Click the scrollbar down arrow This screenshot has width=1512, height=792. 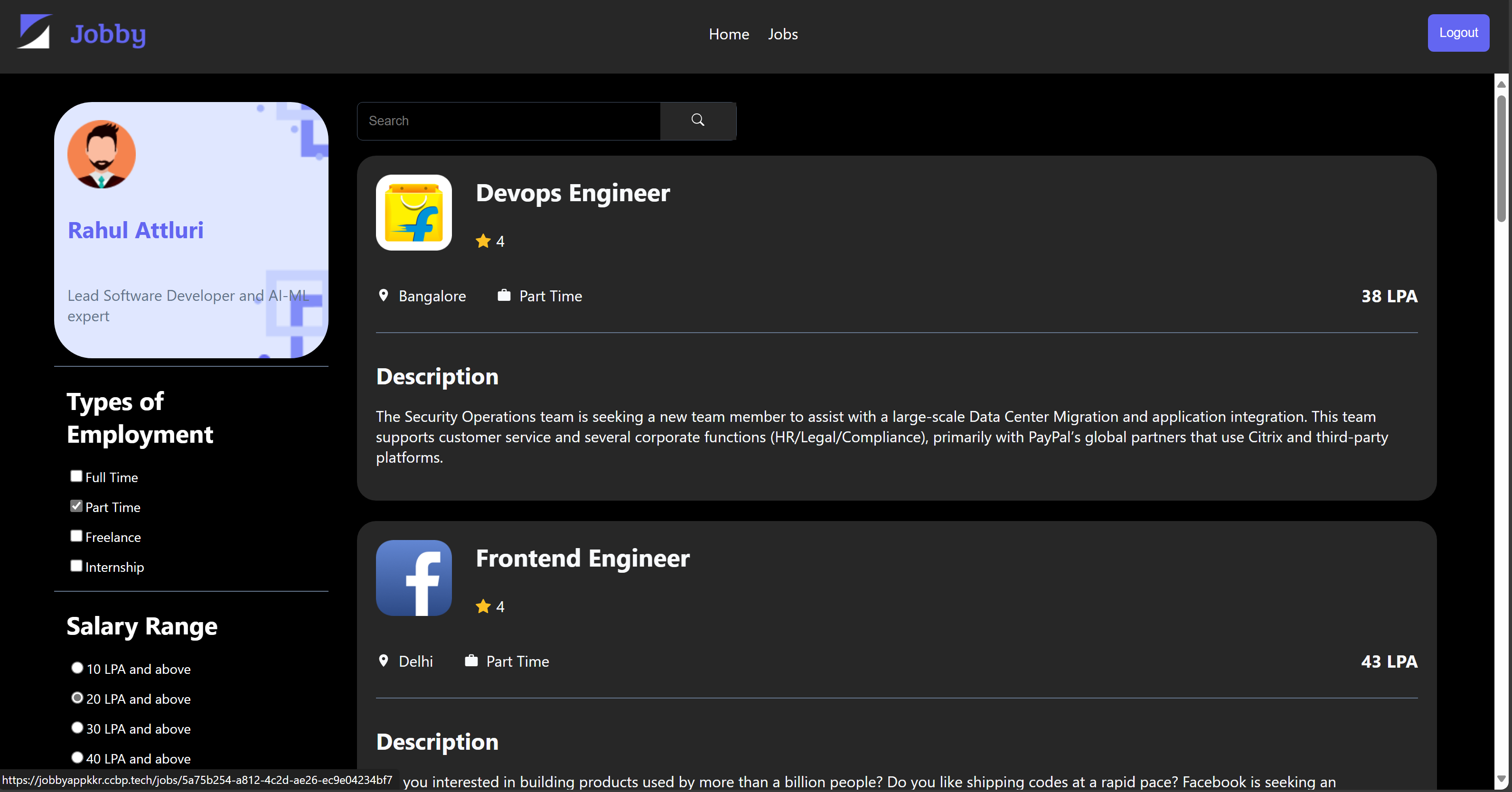pos(1502,780)
